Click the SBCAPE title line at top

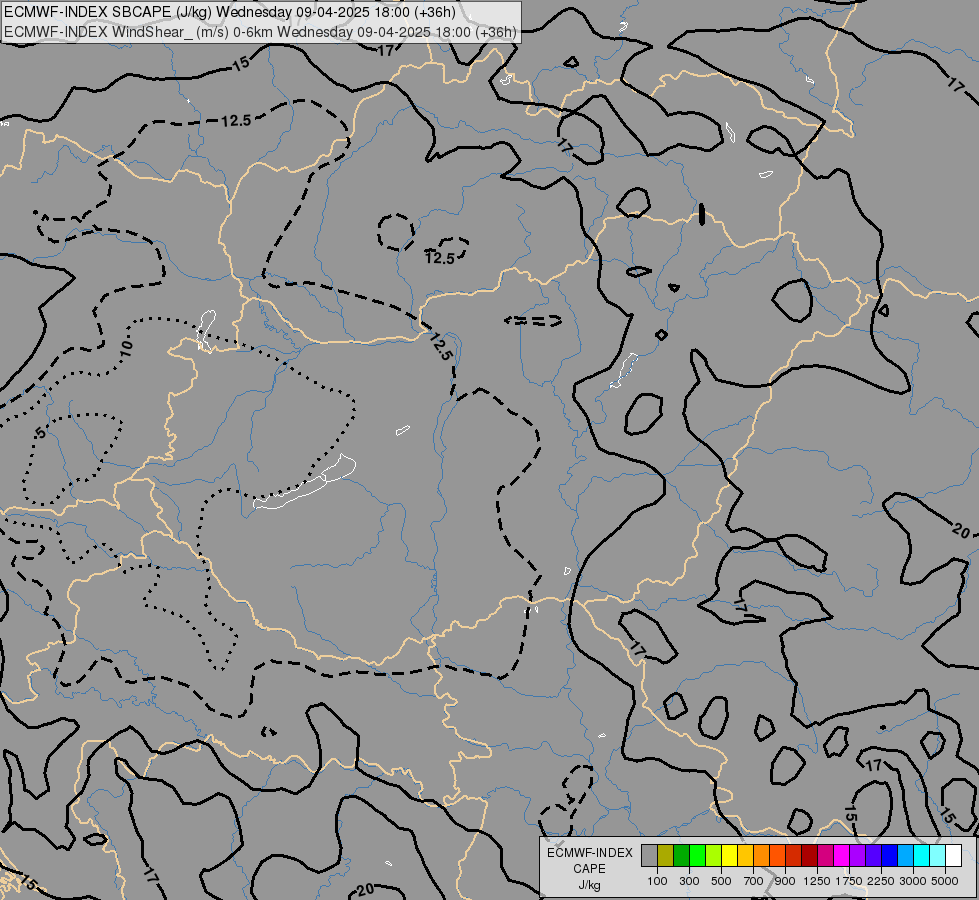(229, 12)
